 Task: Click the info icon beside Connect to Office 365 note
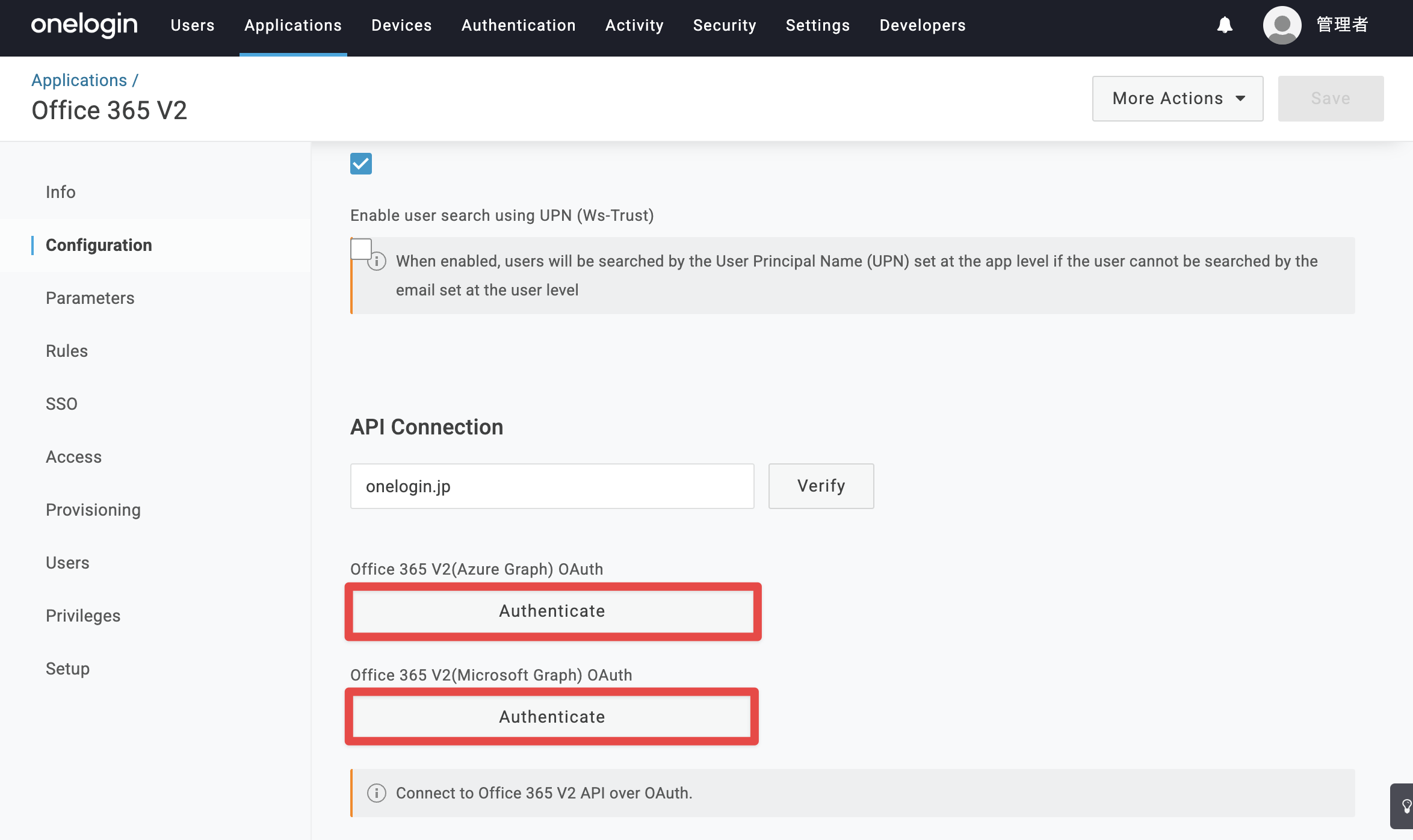[377, 793]
